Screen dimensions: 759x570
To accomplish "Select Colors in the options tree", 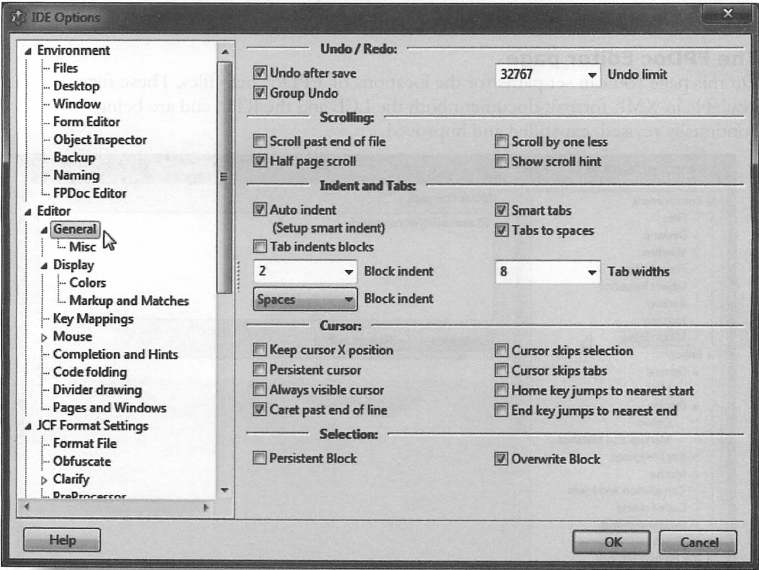I will click(x=88, y=283).
